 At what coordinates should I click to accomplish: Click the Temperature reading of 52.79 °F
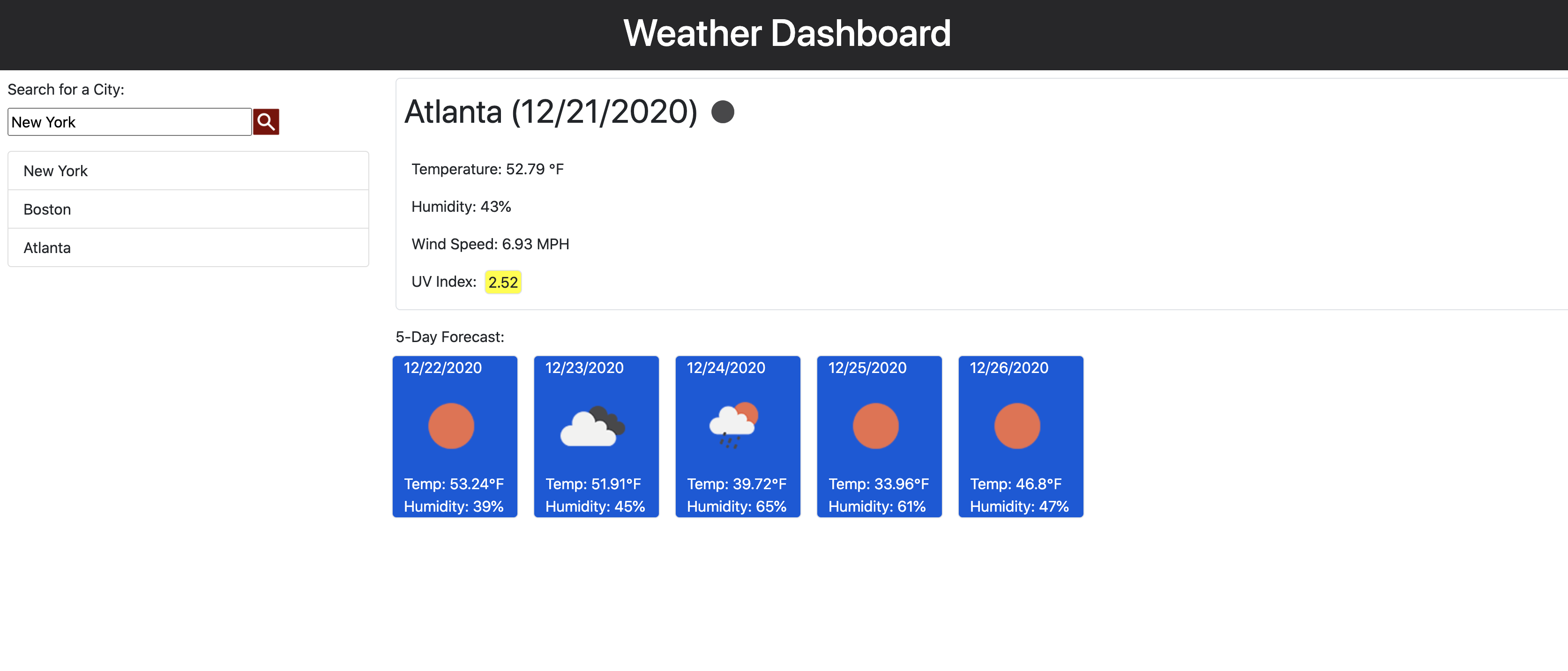(x=487, y=169)
